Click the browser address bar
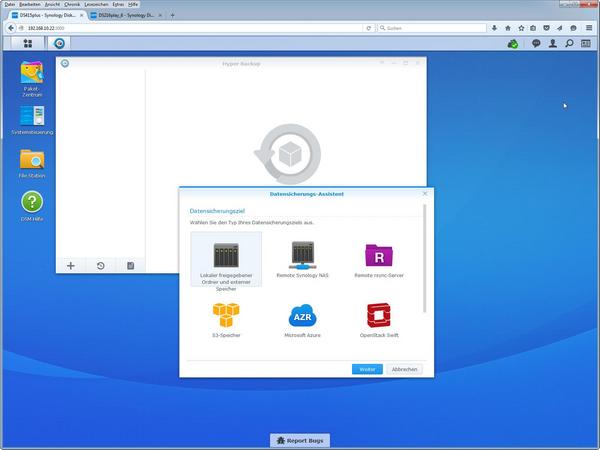Viewport: 600px width, 450px height. [x=193, y=28]
